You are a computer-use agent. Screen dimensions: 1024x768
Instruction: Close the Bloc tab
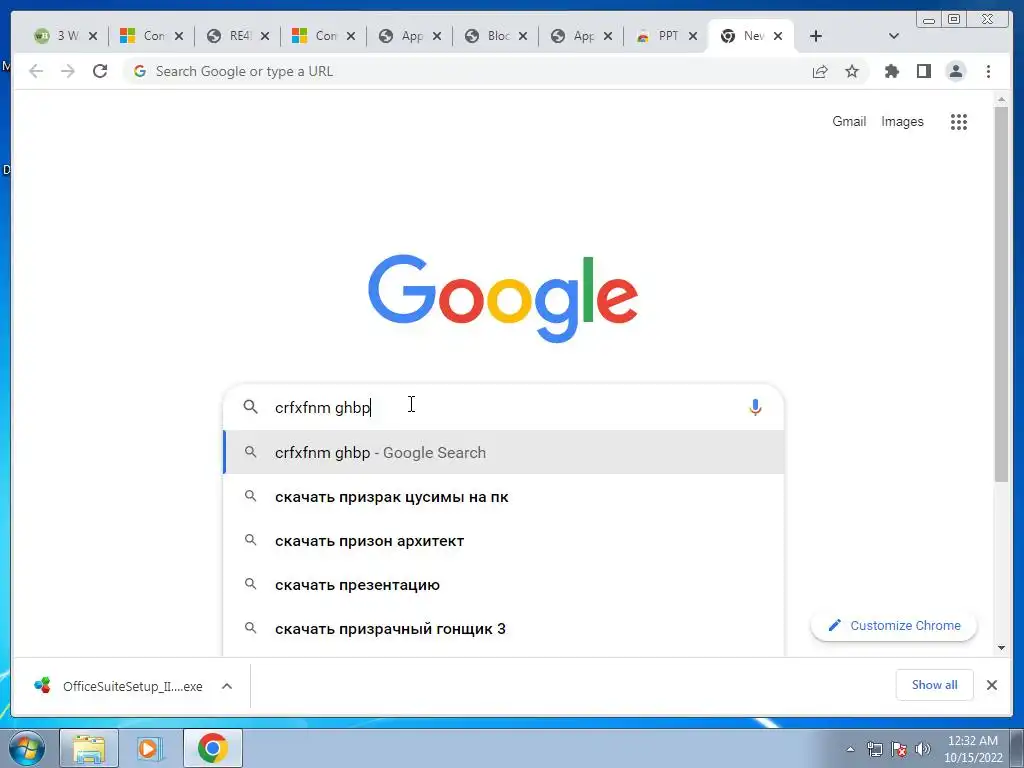[x=522, y=36]
